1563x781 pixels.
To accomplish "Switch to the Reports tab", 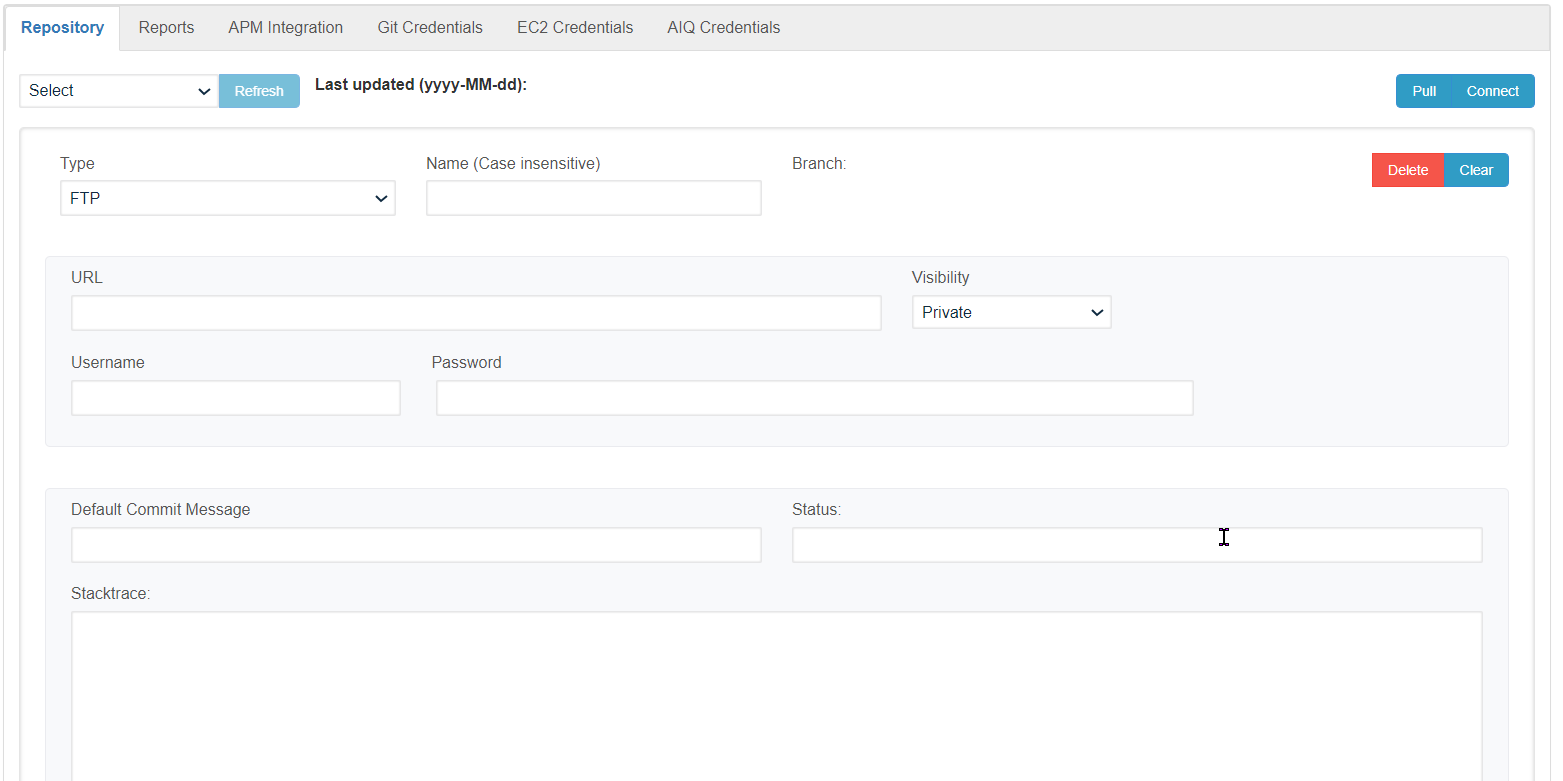I will coord(166,27).
